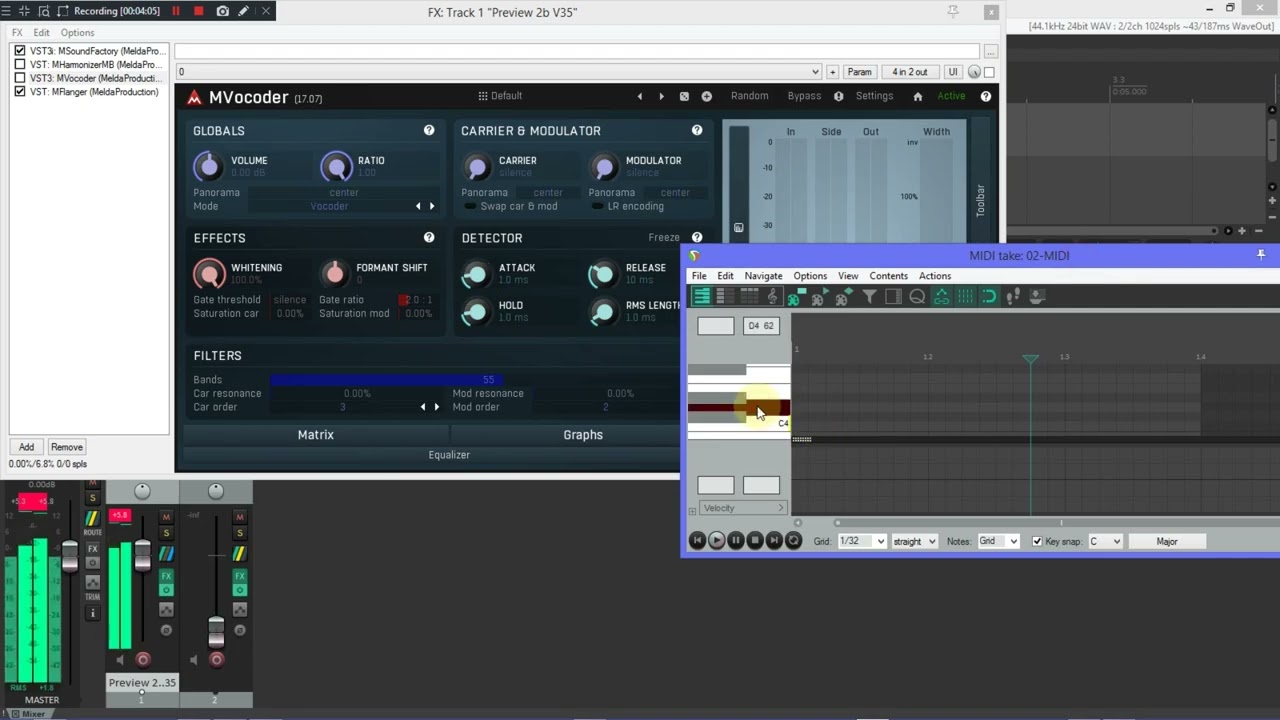This screenshot has width=1280, height=720.
Task: Open Globals section help icon
Action: (x=429, y=130)
